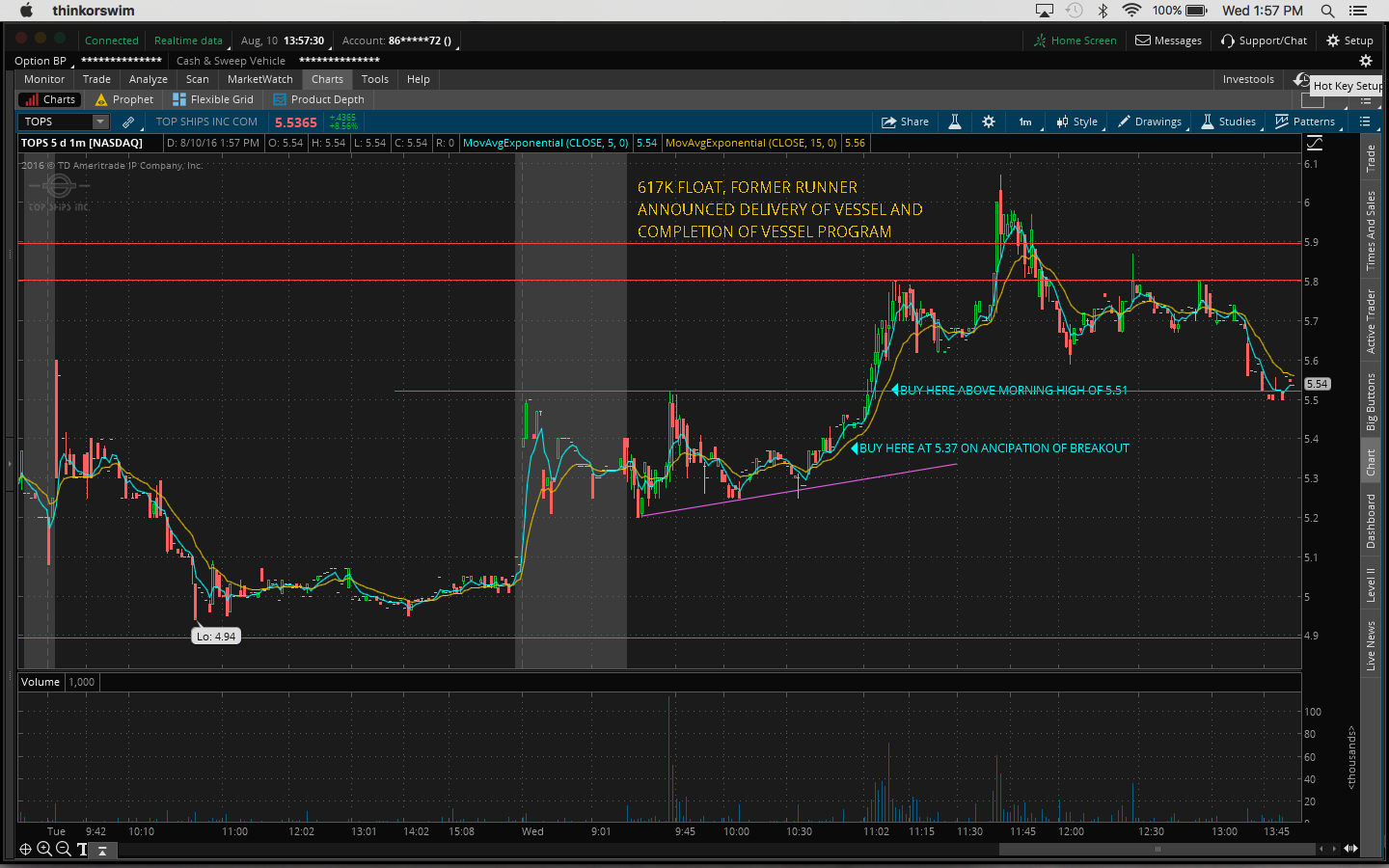Open the macOS Wi-Fi menu icon

click(1132, 11)
